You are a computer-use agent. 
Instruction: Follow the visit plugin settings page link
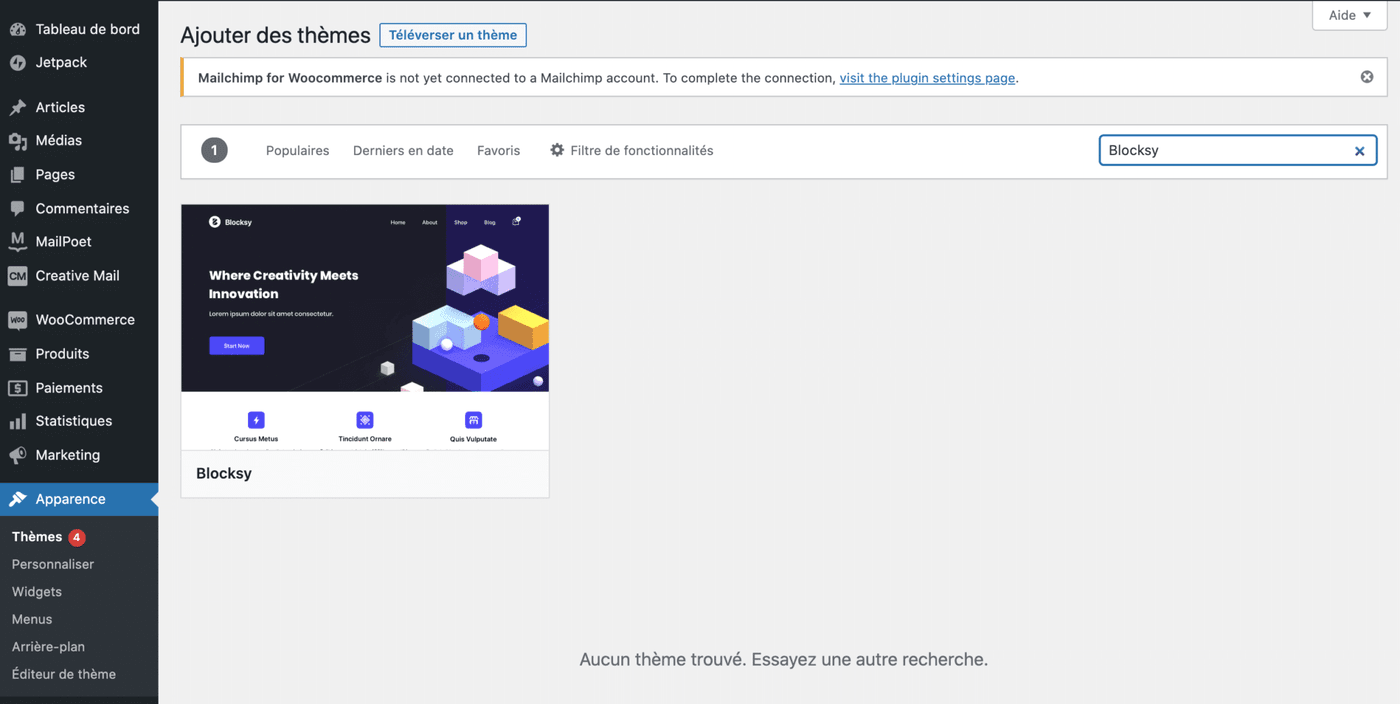[x=927, y=78]
